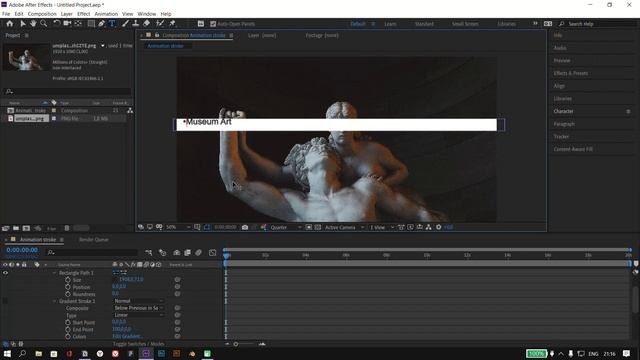Select the Pan Behind anchor point tool

coord(78,24)
